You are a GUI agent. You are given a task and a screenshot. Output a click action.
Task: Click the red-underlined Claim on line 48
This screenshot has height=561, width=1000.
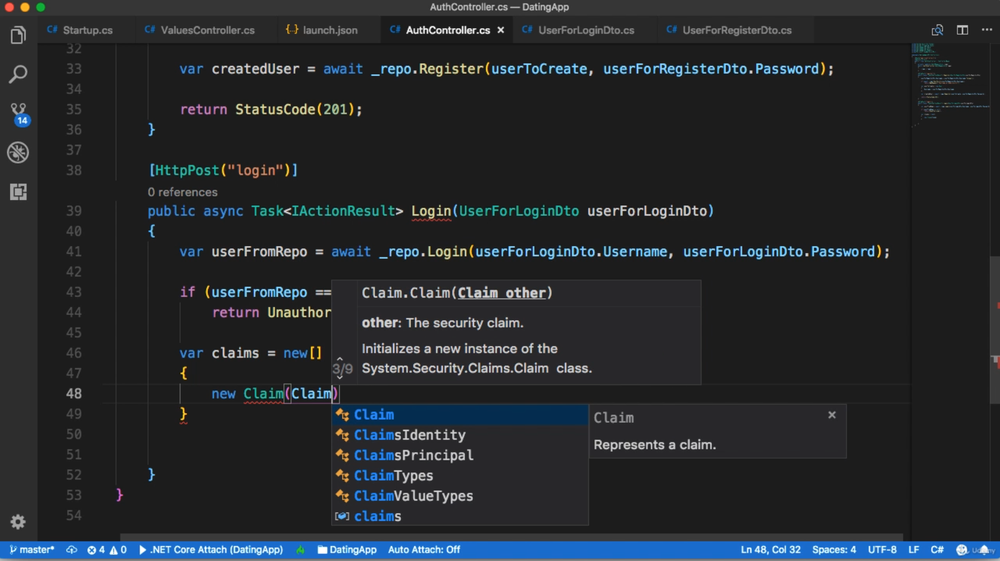[x=263, y=394]
